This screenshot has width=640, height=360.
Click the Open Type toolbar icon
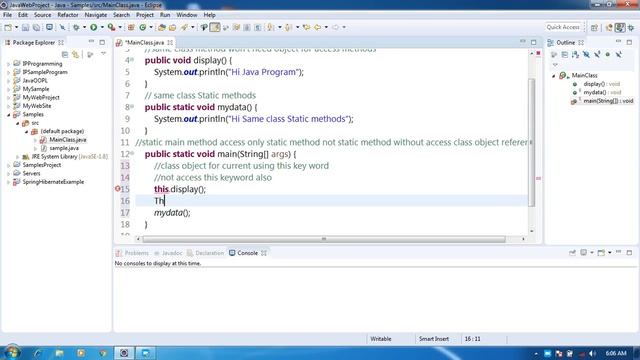pyautogui.click(x=162, y=27)
